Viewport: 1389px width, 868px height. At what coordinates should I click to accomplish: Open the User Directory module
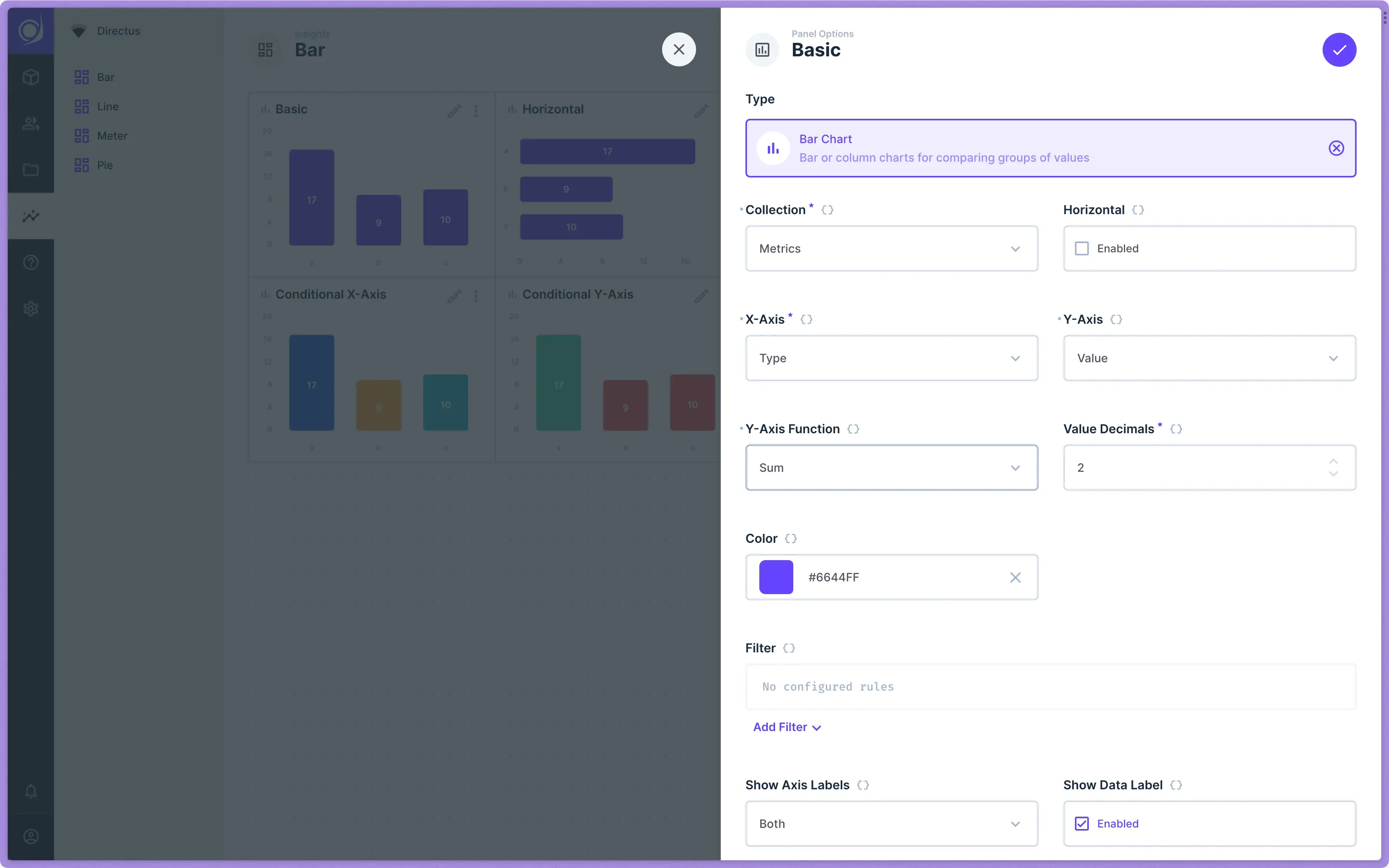coord(31,123)
